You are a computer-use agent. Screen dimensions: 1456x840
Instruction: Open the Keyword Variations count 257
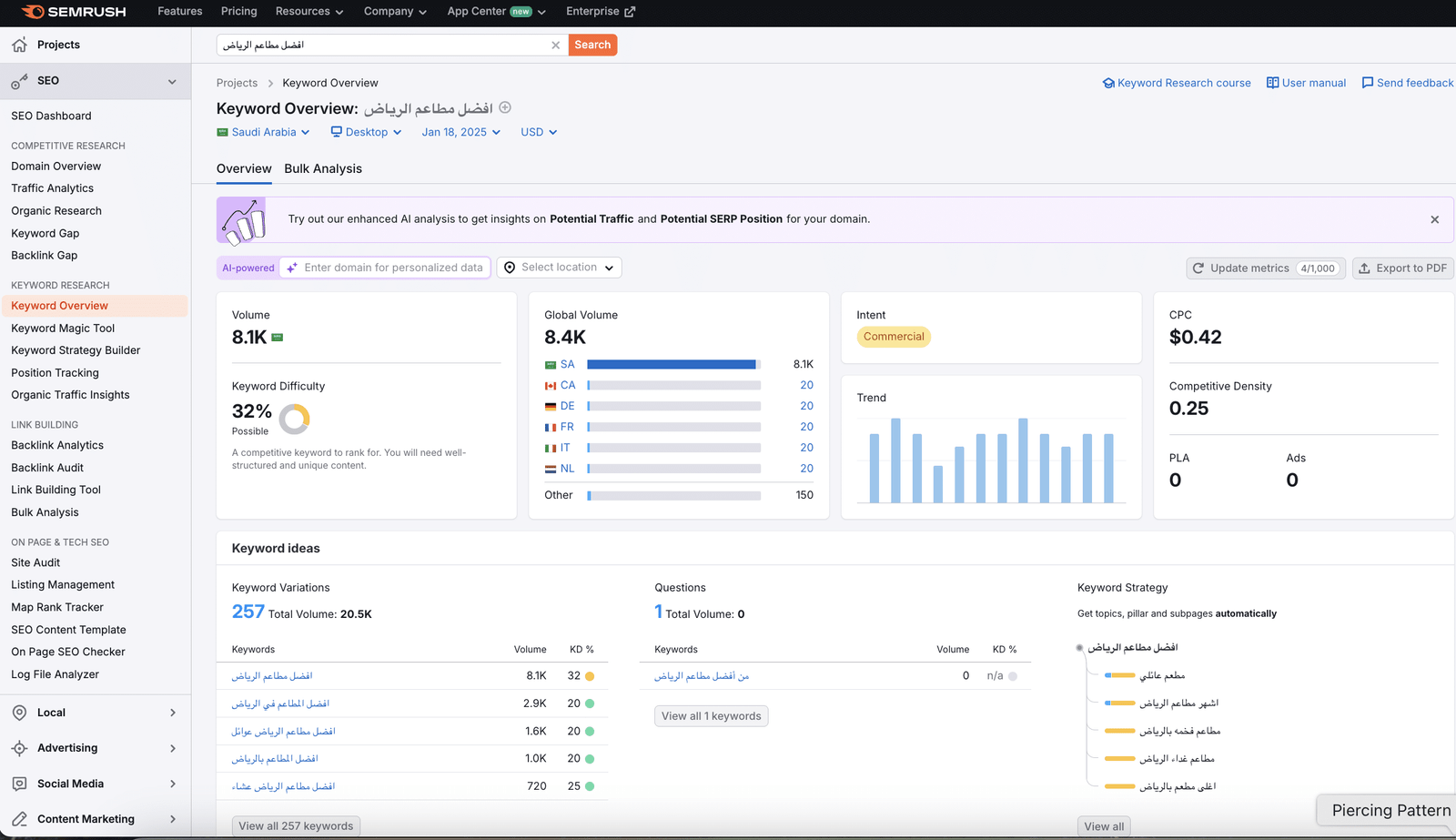[x=248, y=612]
